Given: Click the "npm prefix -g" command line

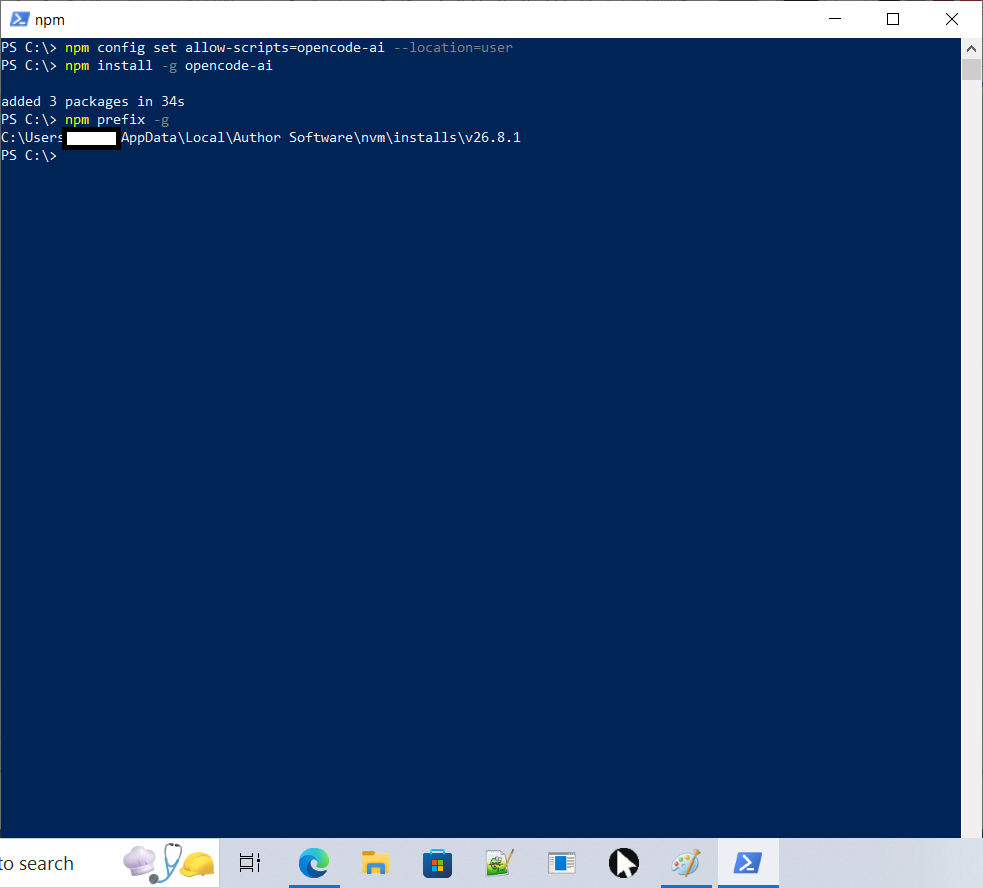Looking at the screenshot, I should (117, 120).
